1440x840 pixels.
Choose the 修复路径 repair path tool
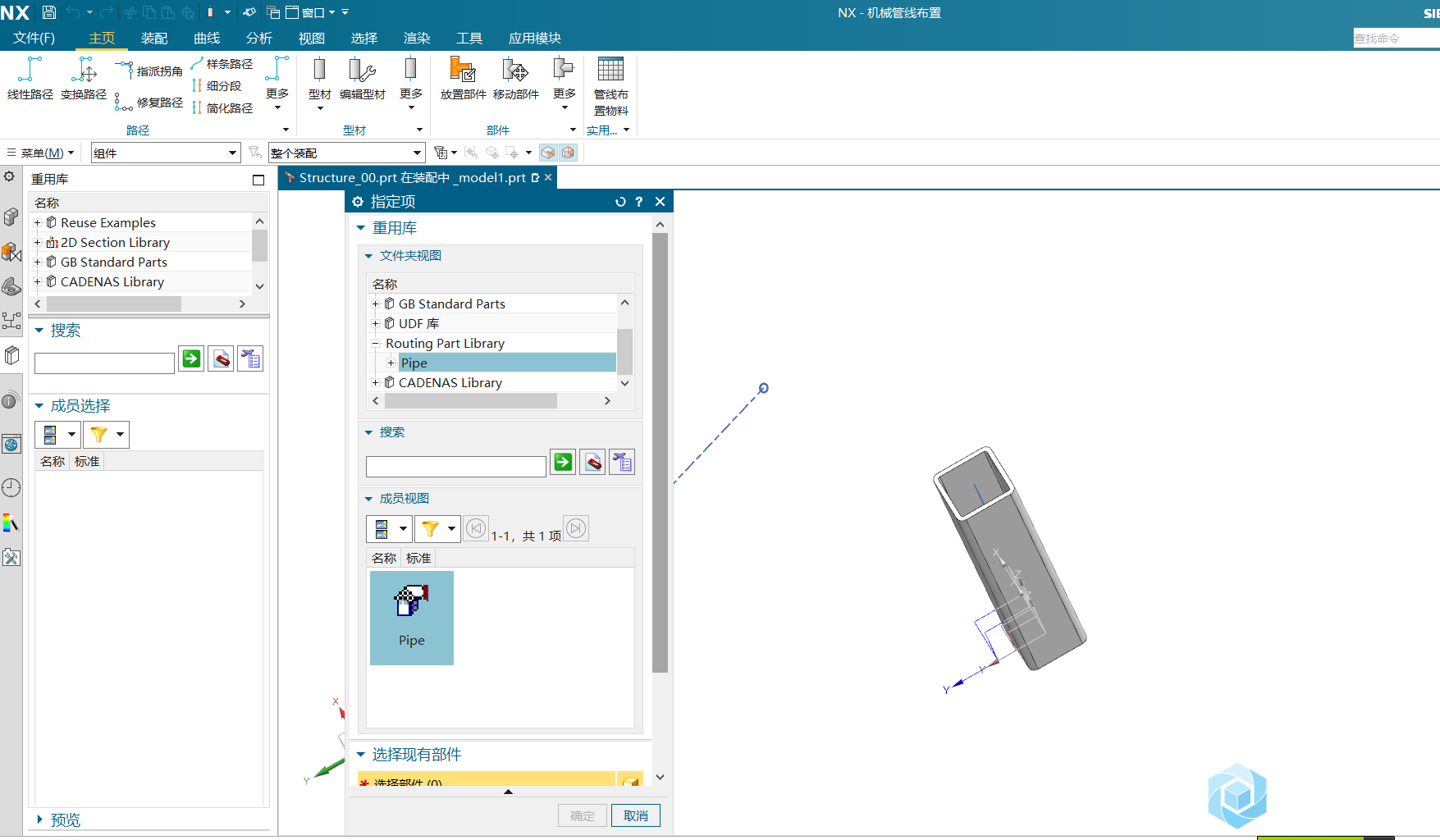click(x=149, y=102)
